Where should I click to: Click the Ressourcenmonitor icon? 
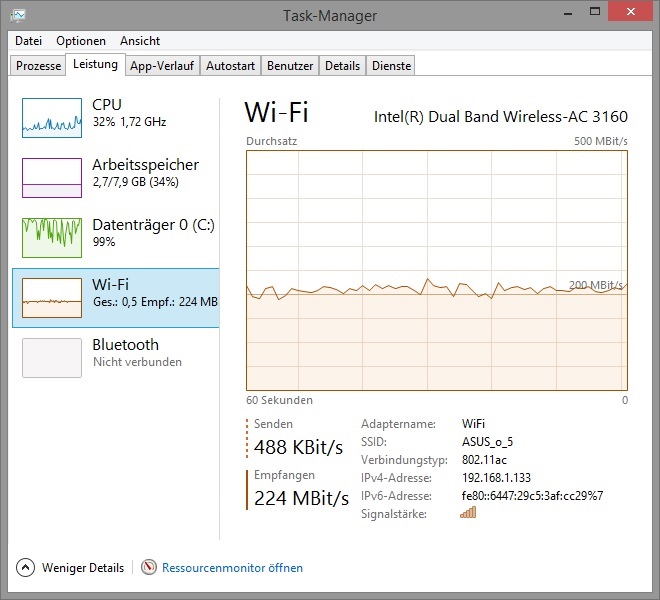(149, 568)
